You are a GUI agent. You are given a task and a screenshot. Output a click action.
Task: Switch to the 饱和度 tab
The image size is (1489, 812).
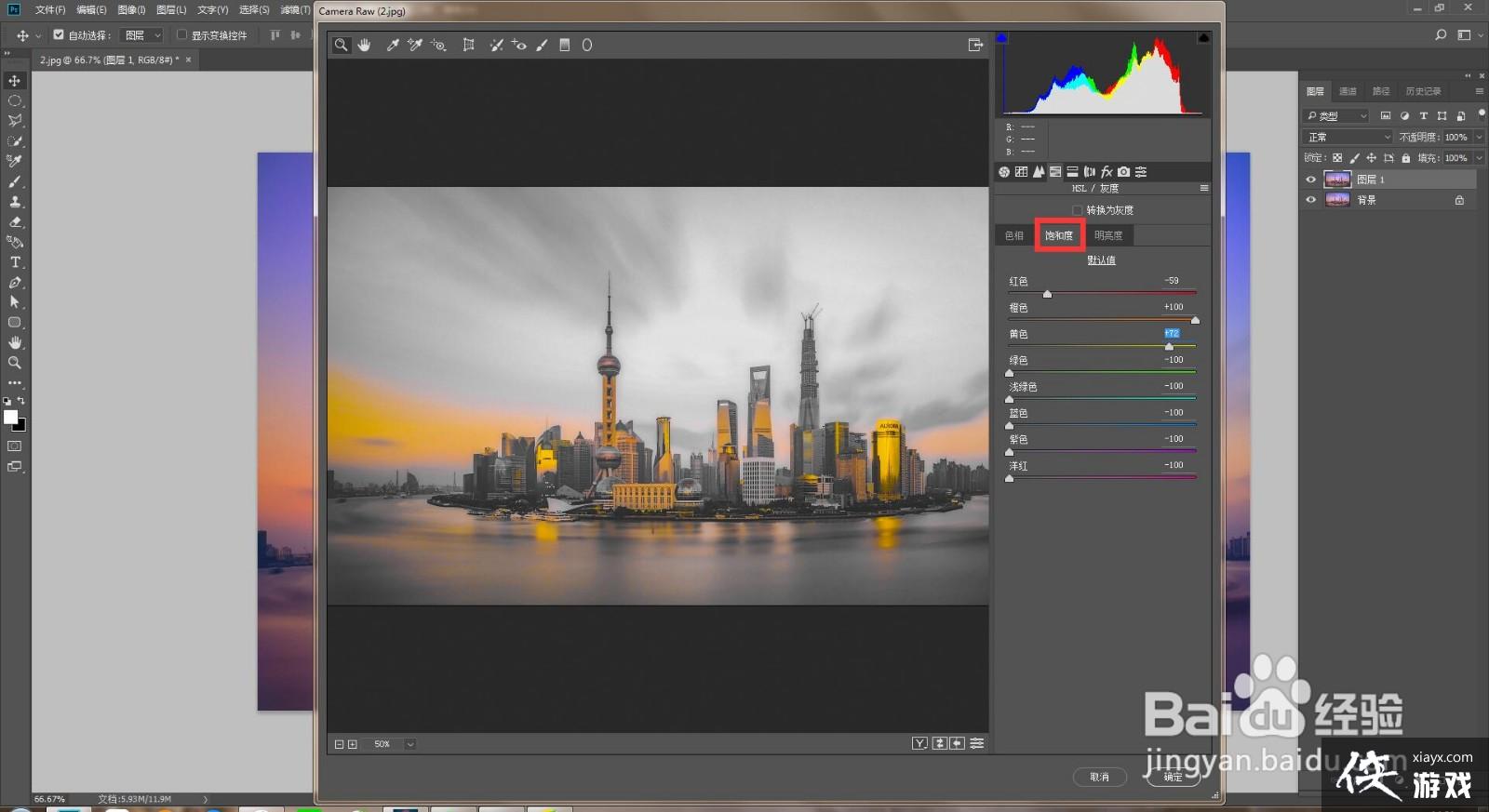pos(1059,235)
